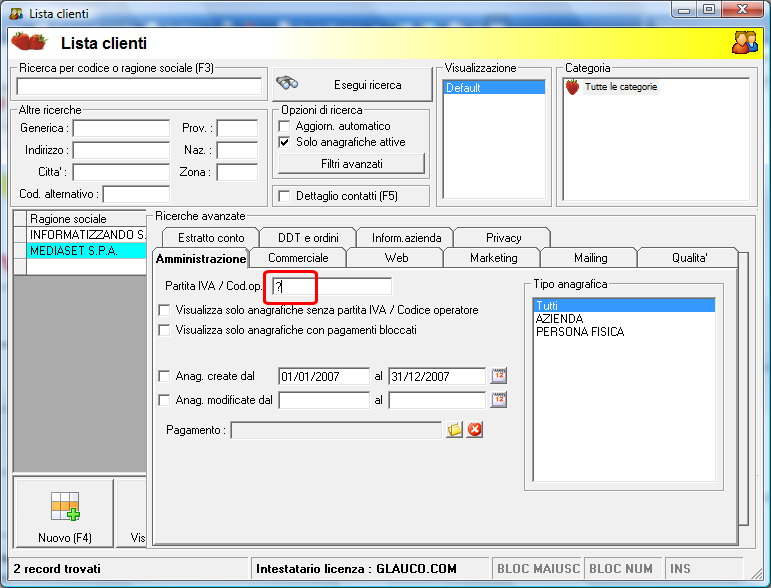Click the Prov. field

point(237,128)
